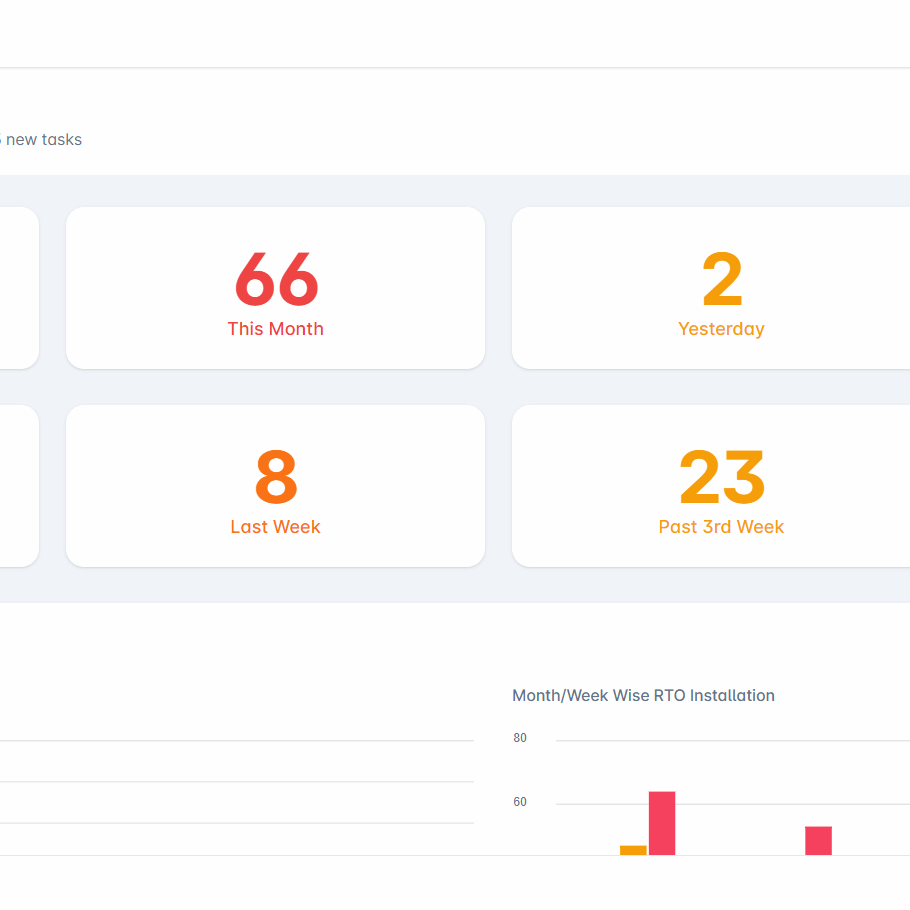Click partially visible card left of Last Week
This screenshot has width=910, height=910.
18,486
